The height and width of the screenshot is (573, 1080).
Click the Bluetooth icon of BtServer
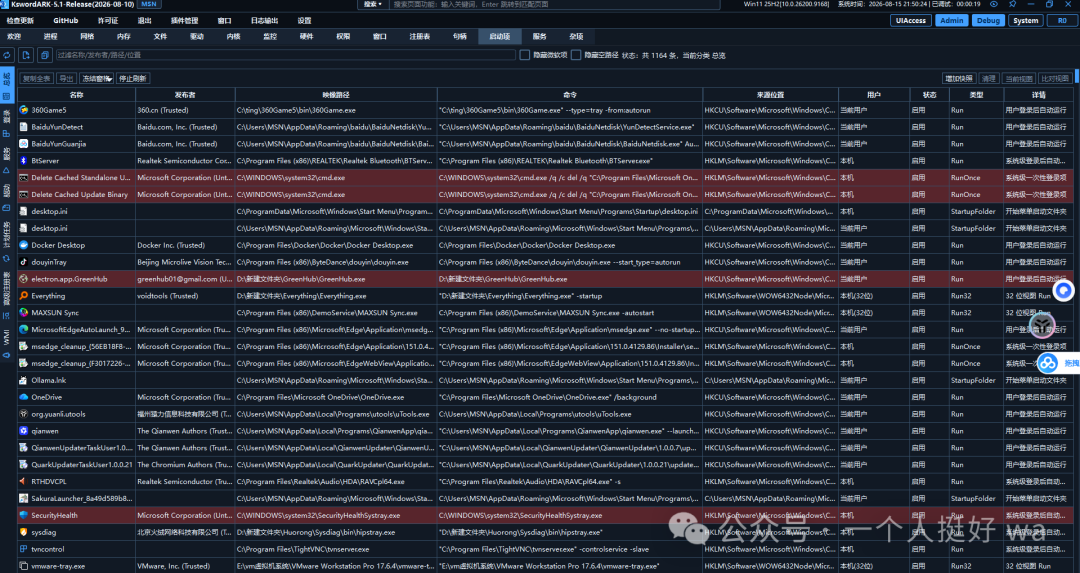tap(23, 160)
